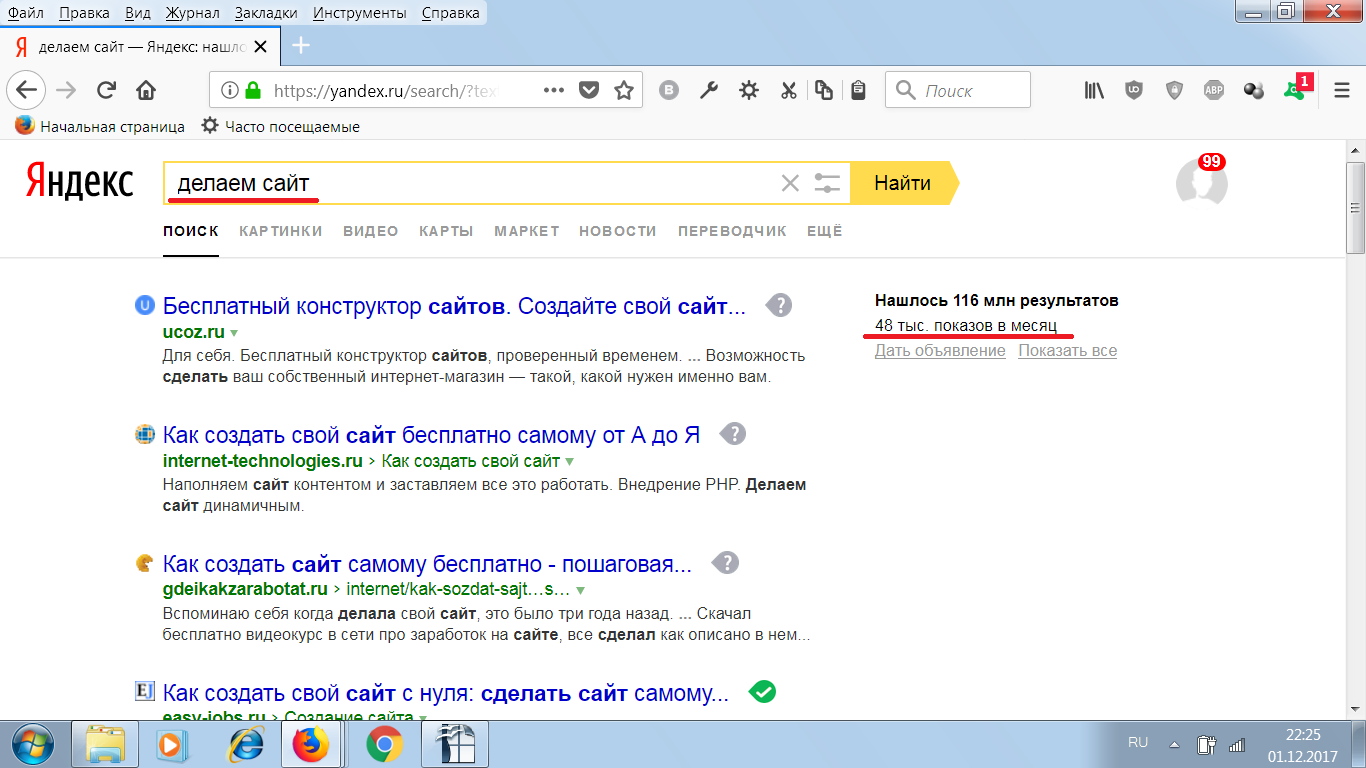Click the copy icon in toolbar
This screenshot has width=1366, height=768.
(x=823, y=90)
